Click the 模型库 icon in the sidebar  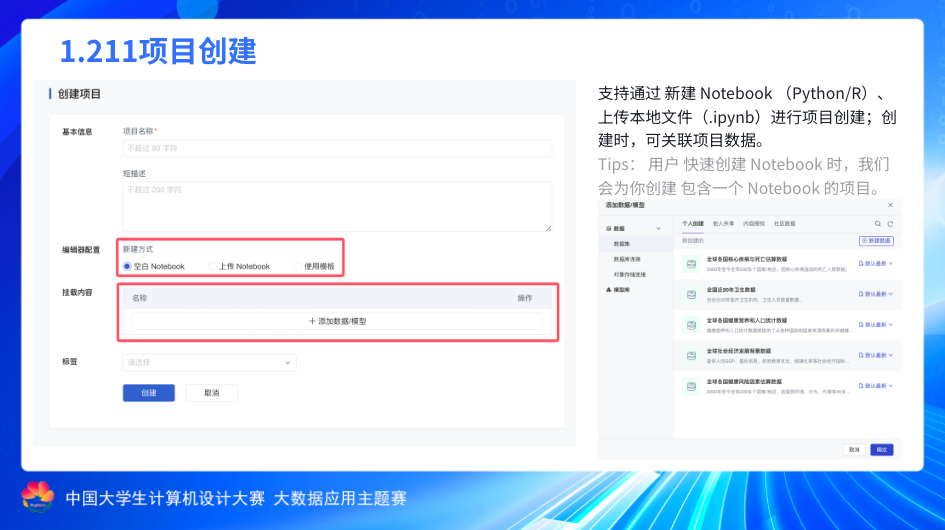click(609, 289)
